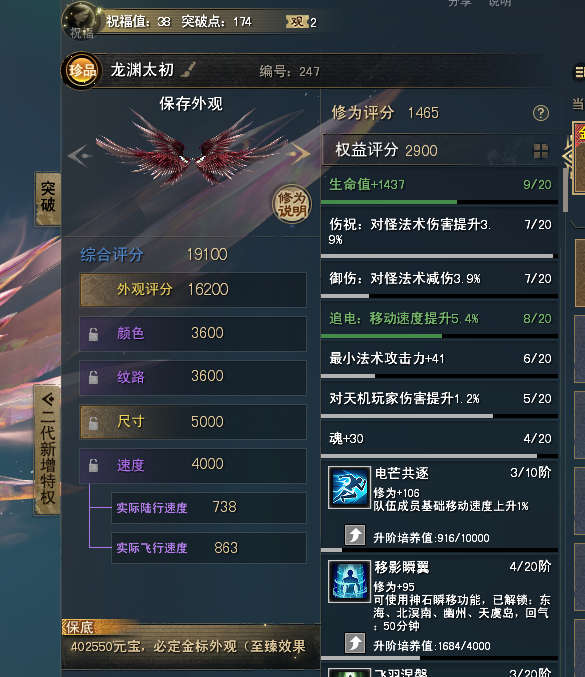Click the rename brush icon beside 龙渊太初
This screenshot has height=677, width=585.
(x=188, y=69)
